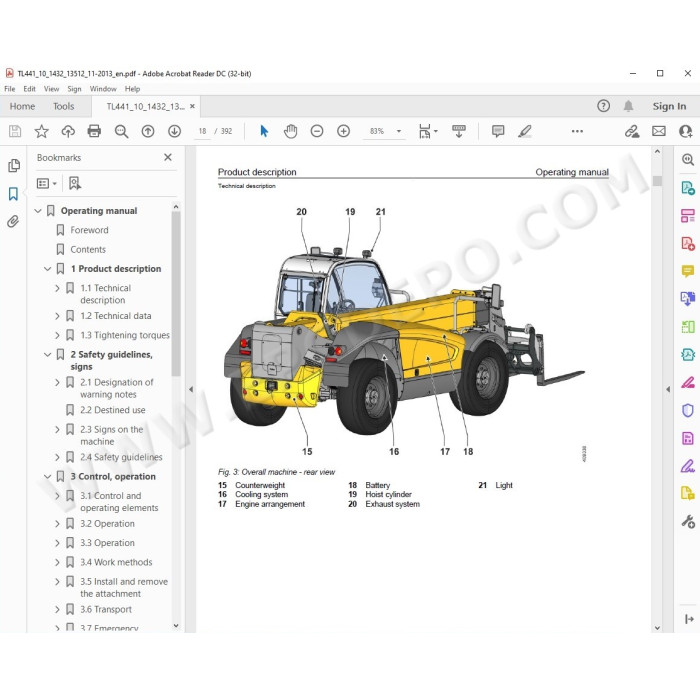Collapse 1 Product description bookmark
700x700 pixels.
[47, 269]
